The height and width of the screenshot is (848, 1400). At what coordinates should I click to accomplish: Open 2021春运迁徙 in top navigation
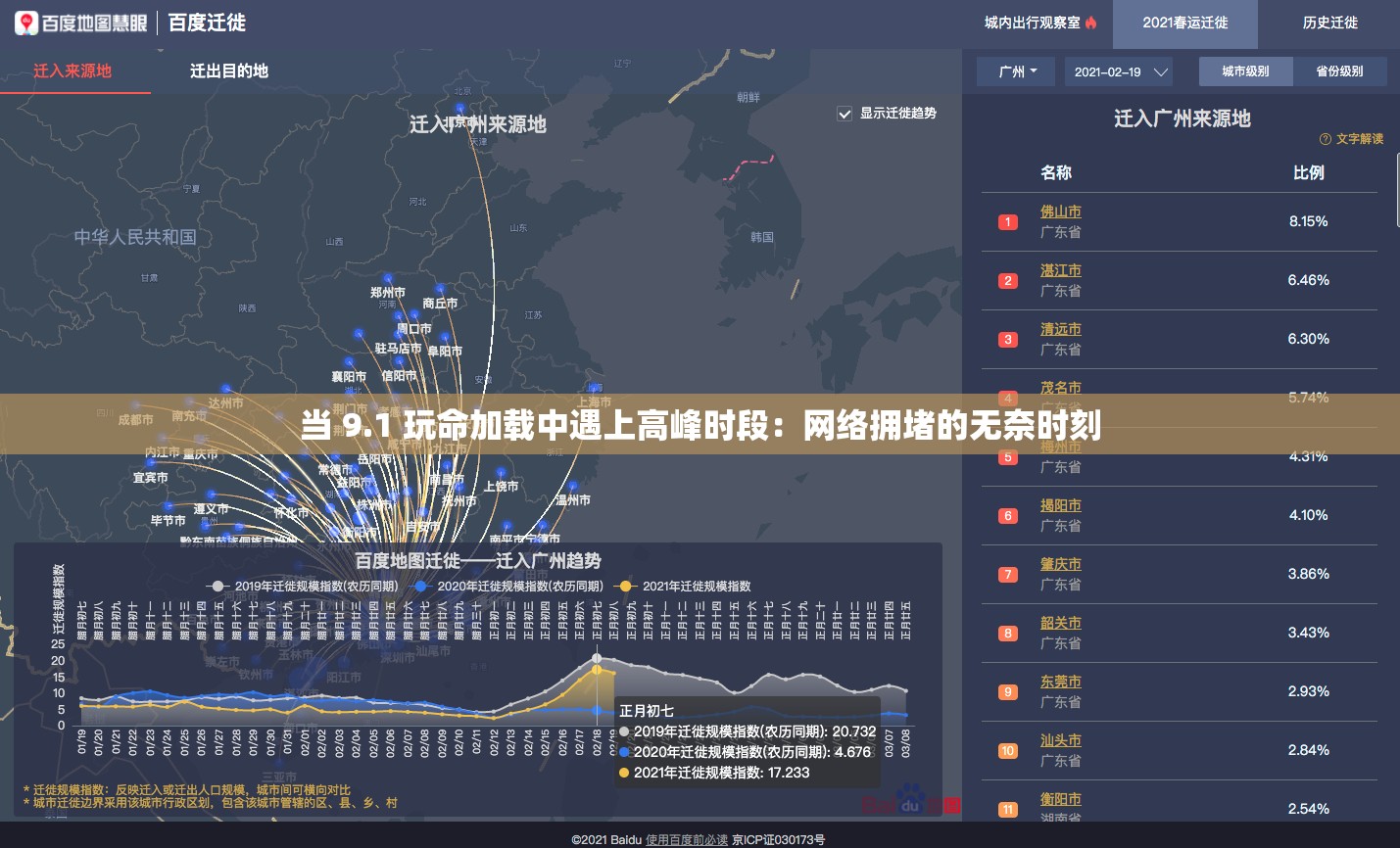click(1184, 23)
